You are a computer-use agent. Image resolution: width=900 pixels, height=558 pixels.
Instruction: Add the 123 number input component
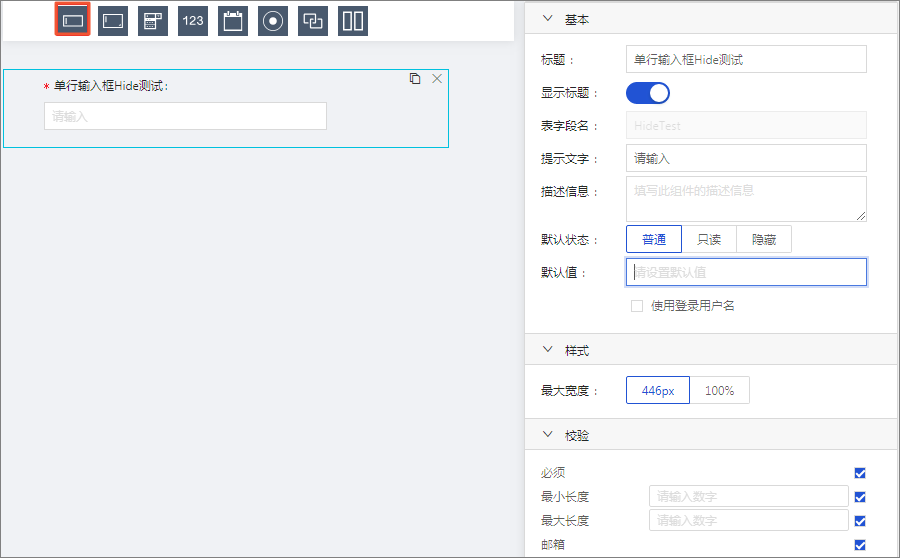[193, 21]
